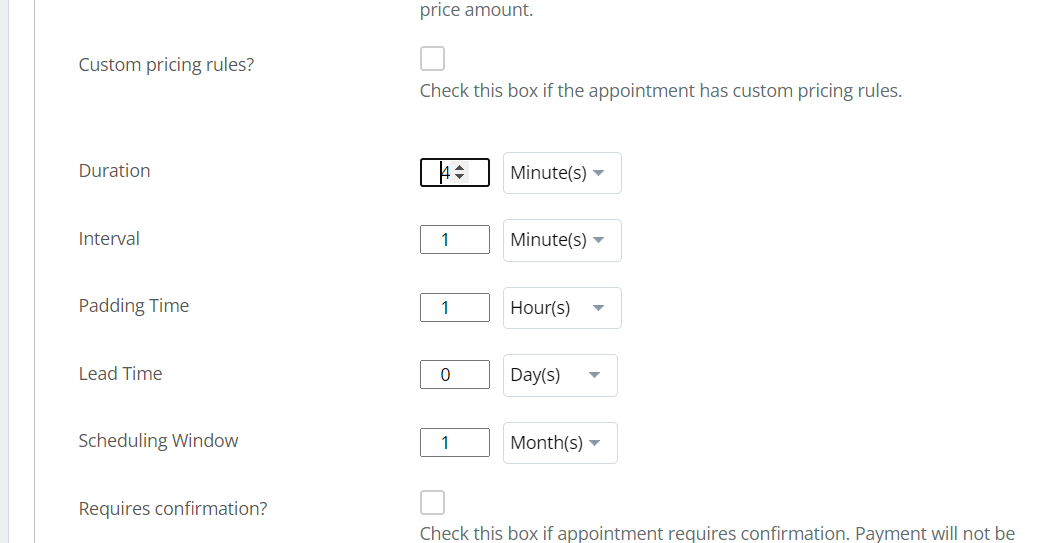This screenshot has height=543, width=1052.
Task: Tick the Requires confirmation checkbox
Action: 432,502
